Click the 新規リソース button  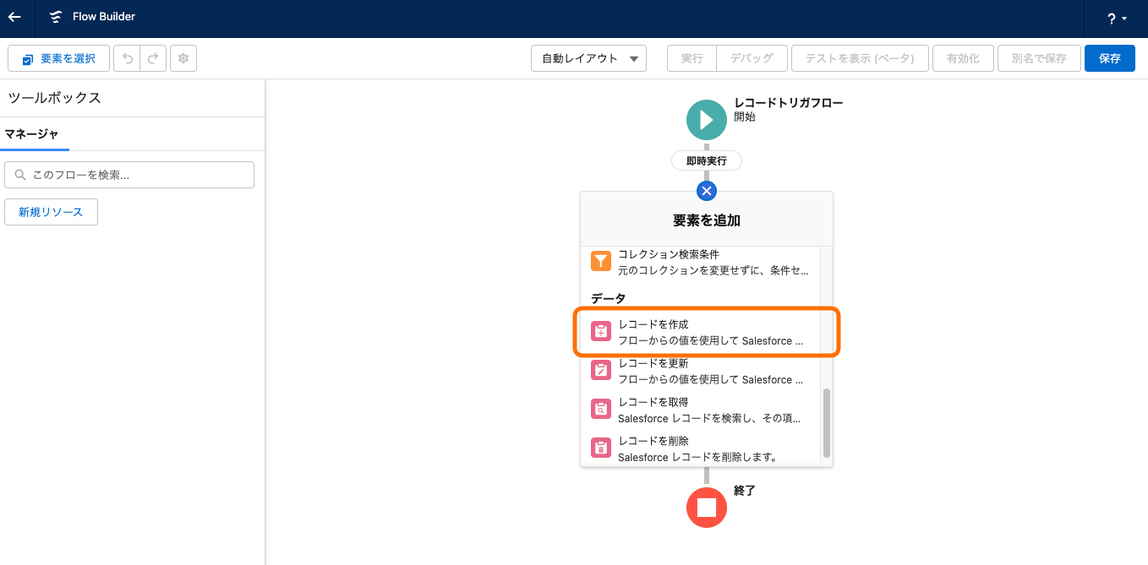[x=51, y=212]
